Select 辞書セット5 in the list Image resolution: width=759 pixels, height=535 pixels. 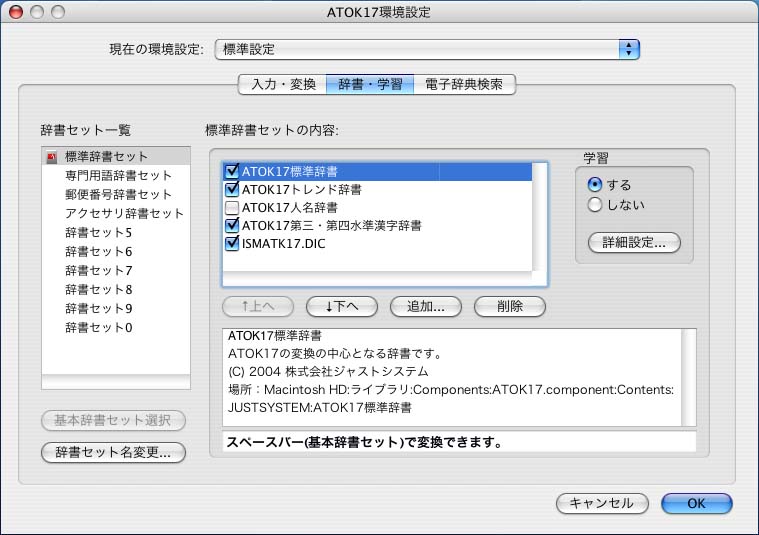coord(116,232)
